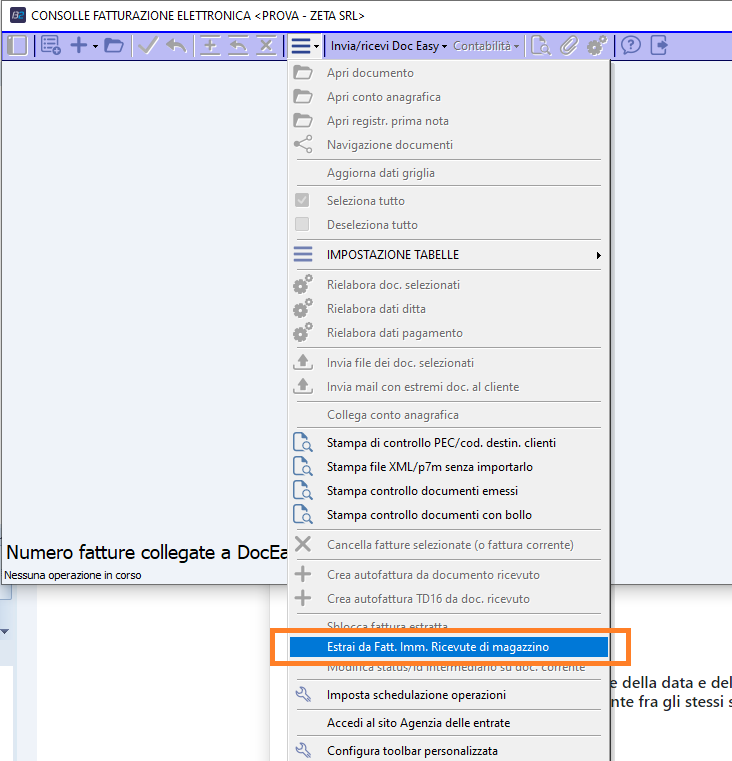Open Invia/ricevi Doc Easy dropdown
This screenshot has height=761, width=732.
(388, 46)
